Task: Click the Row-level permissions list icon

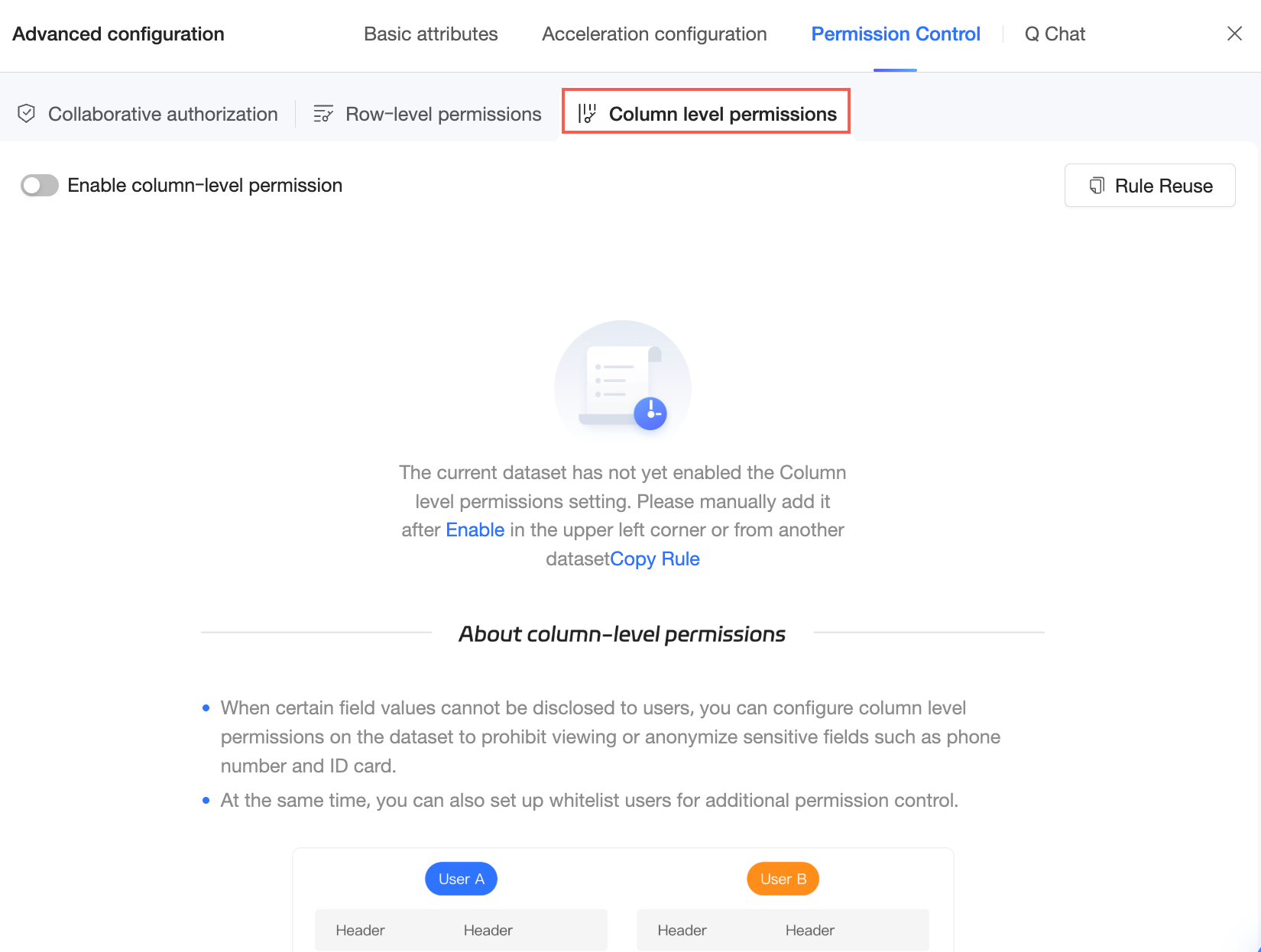Action: [x=323, y=114]
